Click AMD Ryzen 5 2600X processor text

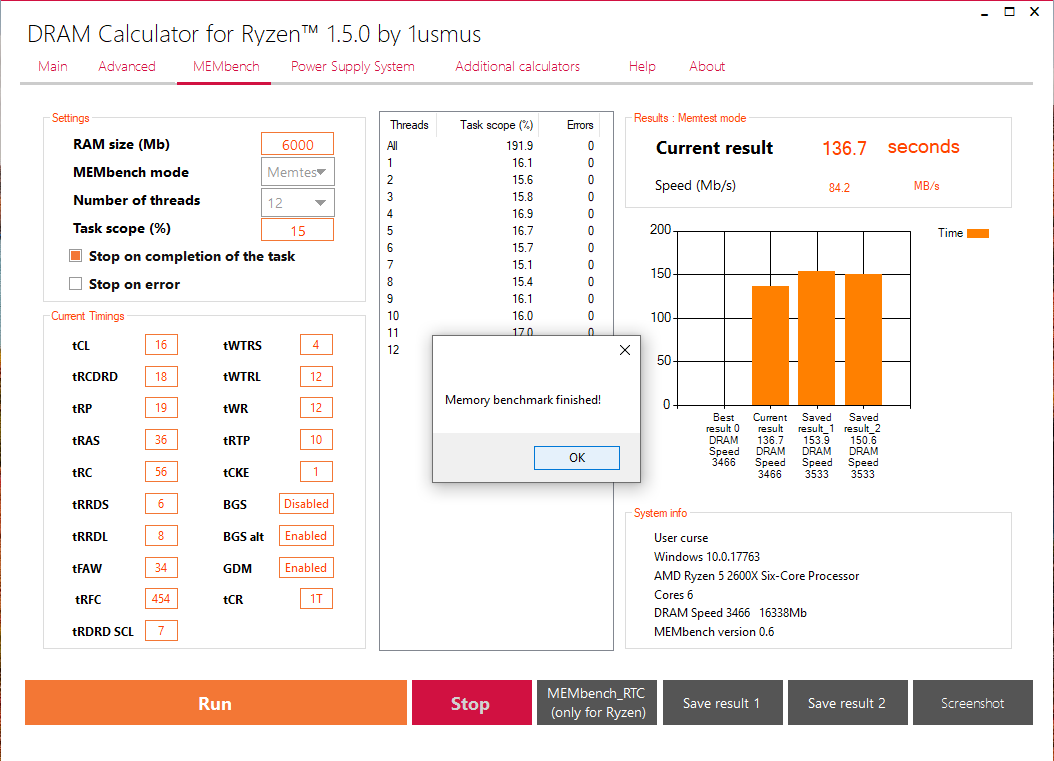click(756, 576)
